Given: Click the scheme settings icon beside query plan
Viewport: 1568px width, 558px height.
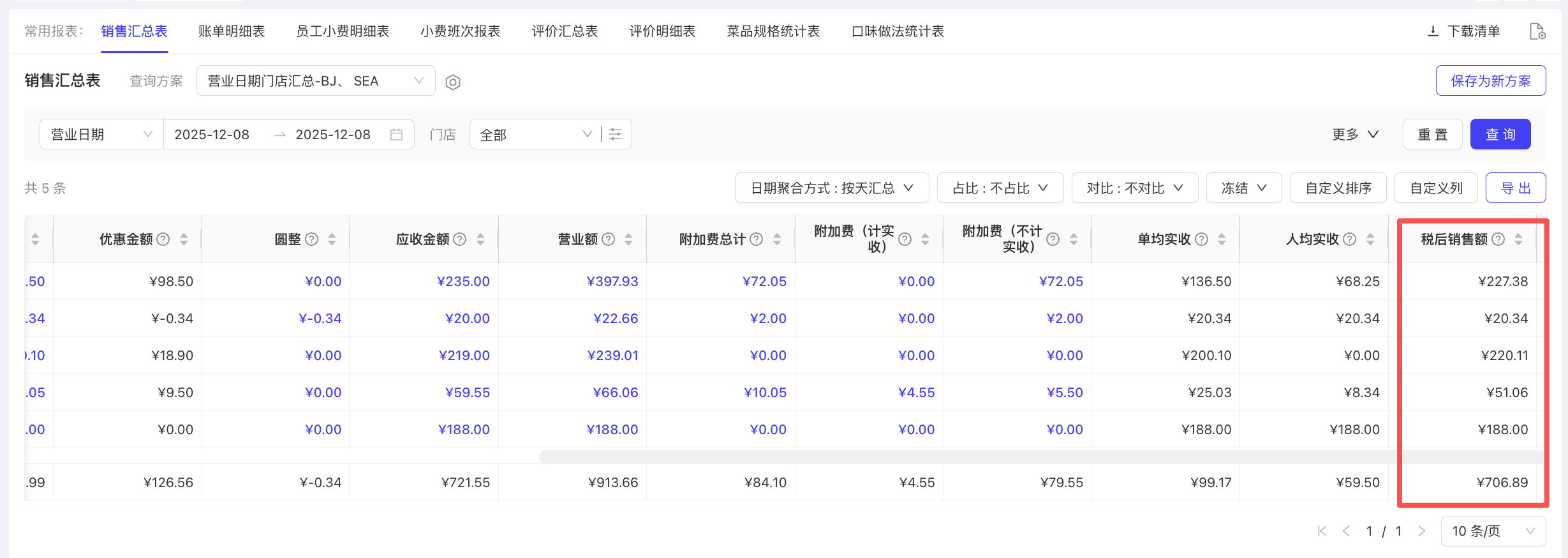Looking at the screenshot, I should [453, 82].
